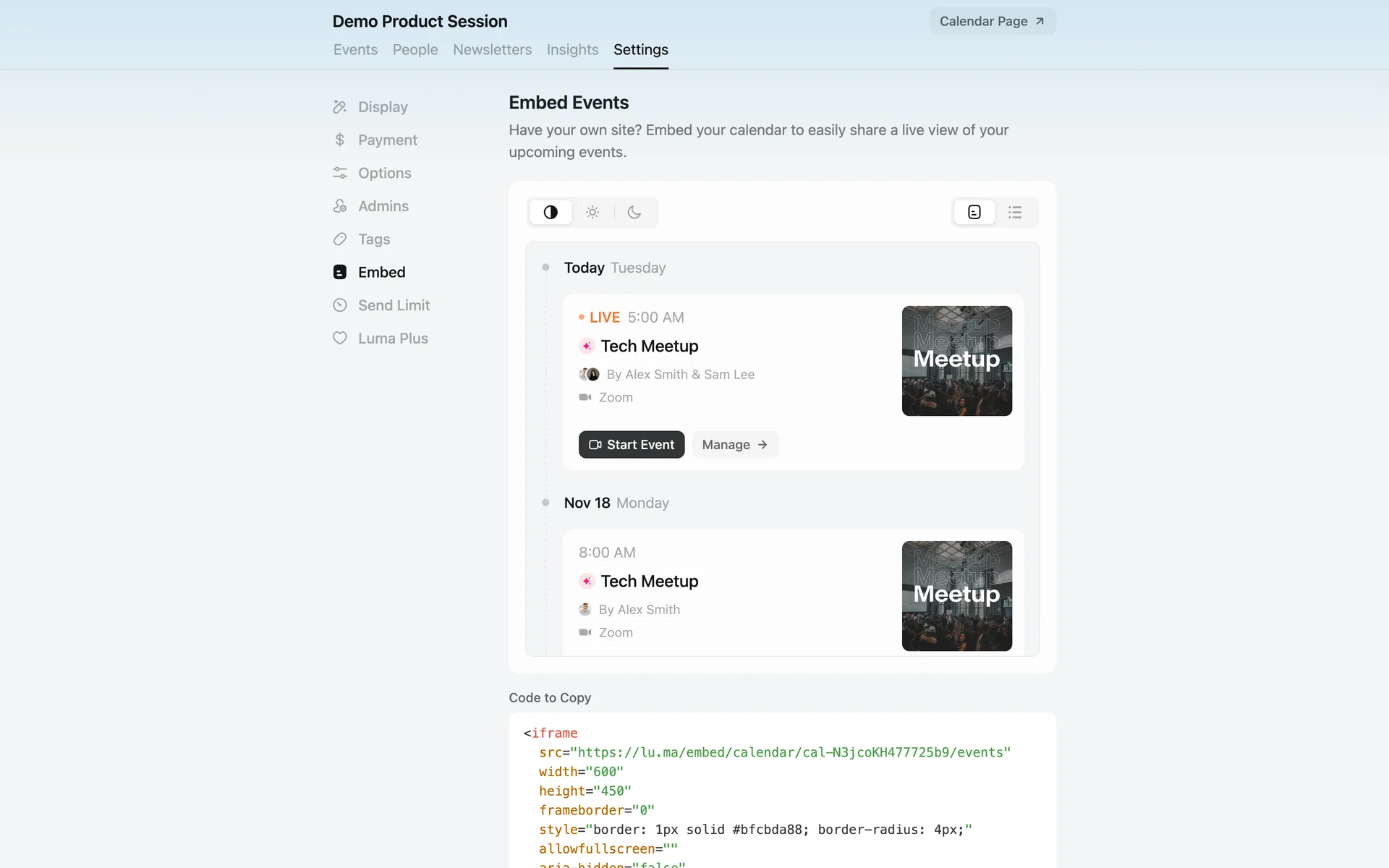Click Manage for live Tech Meetup
This screenshot has height=868, width=1389.
tap(734, 445)
